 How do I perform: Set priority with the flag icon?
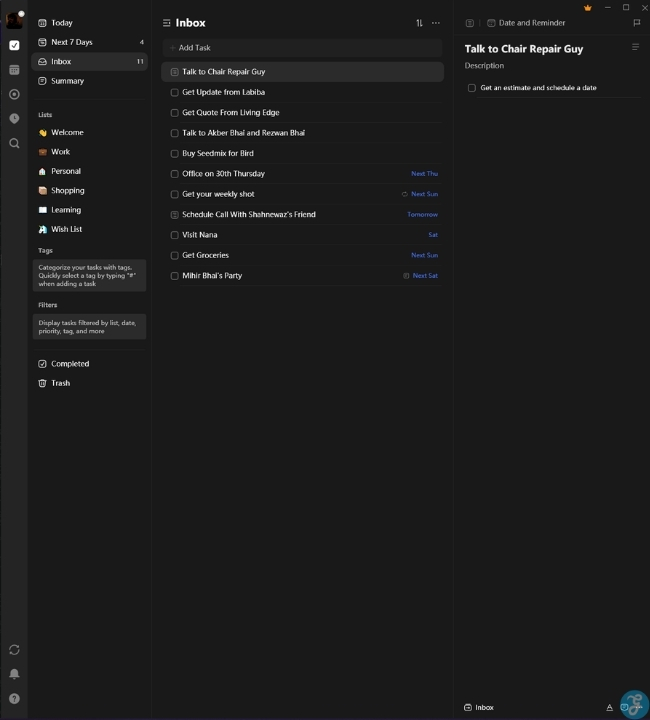(637, 23)
